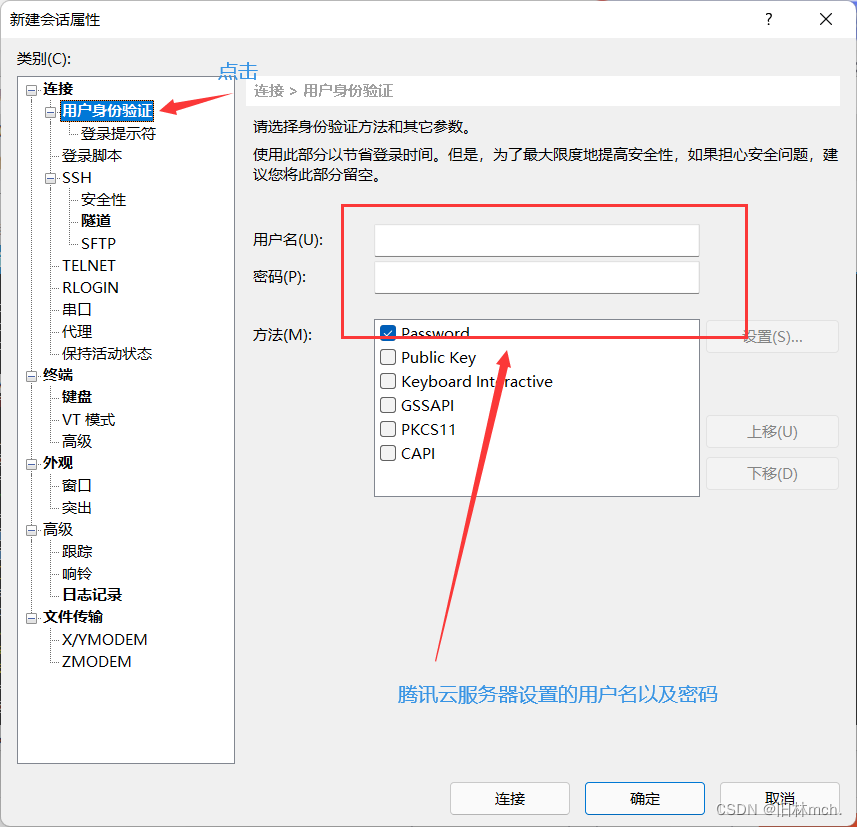Viewport: 857px width, 827px height.
Task: Enable the CAPI method checkbox
Action: [x=388, y=453]
